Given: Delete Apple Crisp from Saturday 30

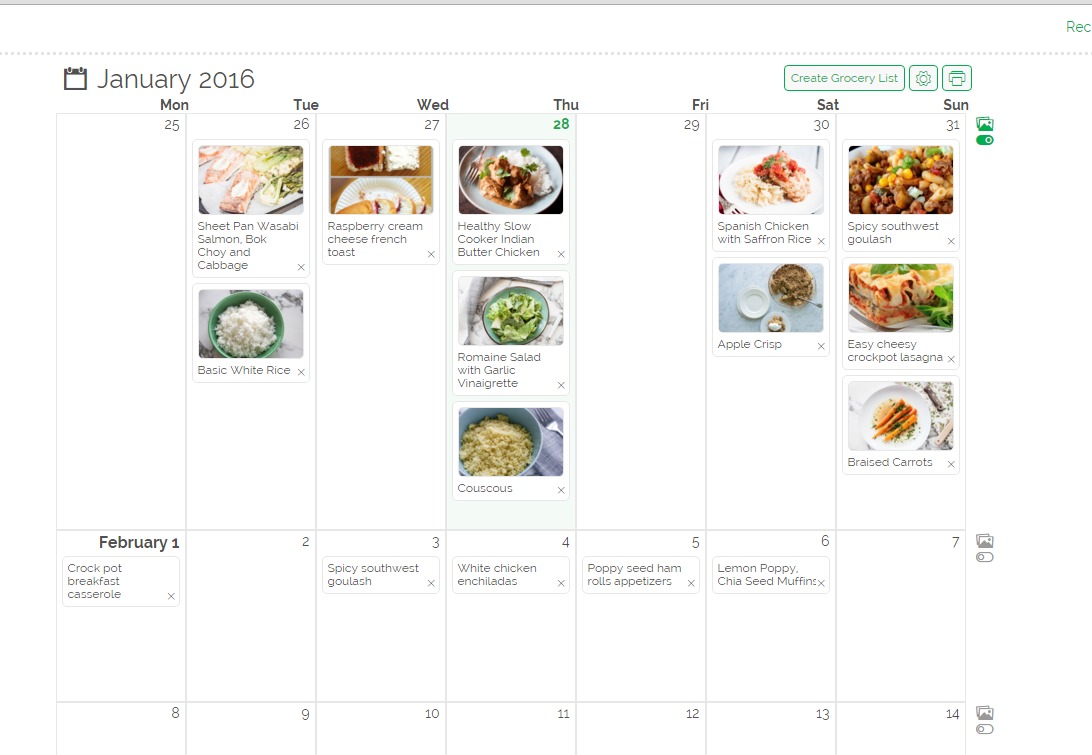Looking at the screenshot, I should (x=821, y=347).
